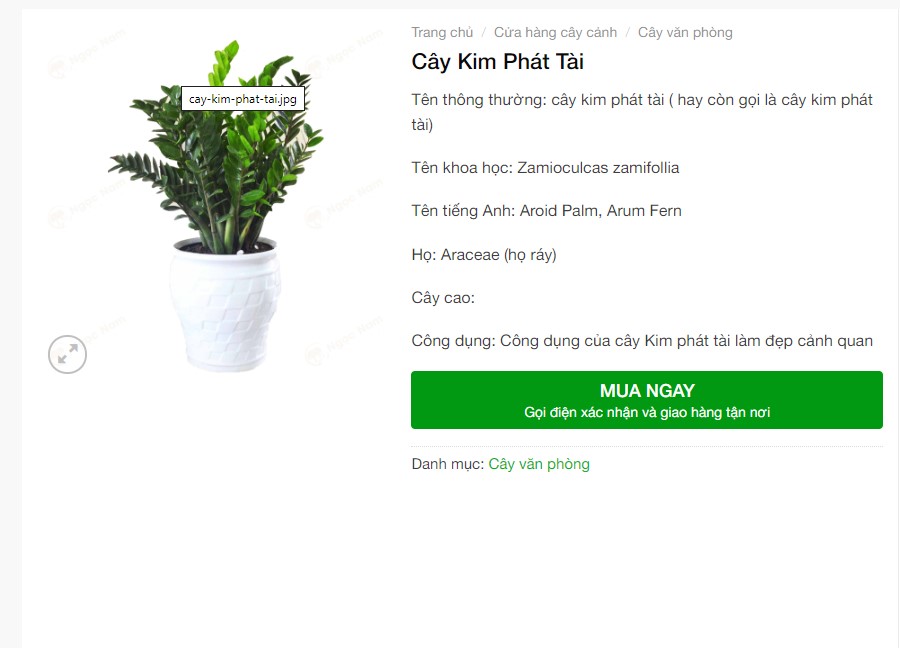The width and height of the screenshot is (900, 648).
Task: Click the Cây Kim Phát Tài heading
Action: click(497, 61)
